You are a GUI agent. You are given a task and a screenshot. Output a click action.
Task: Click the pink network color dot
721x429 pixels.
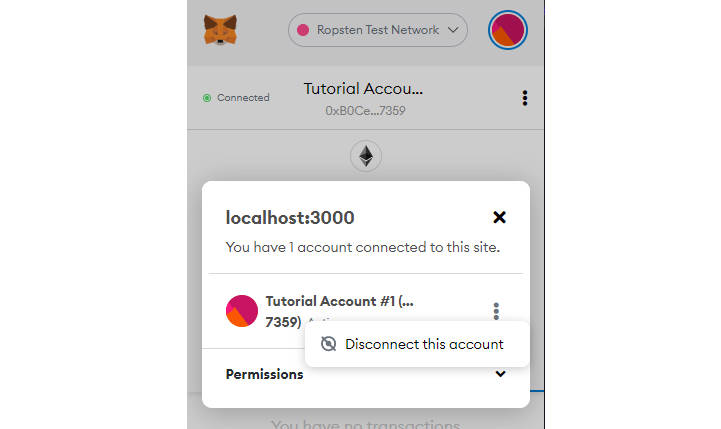pyautogui.click(x=303, y=30)
